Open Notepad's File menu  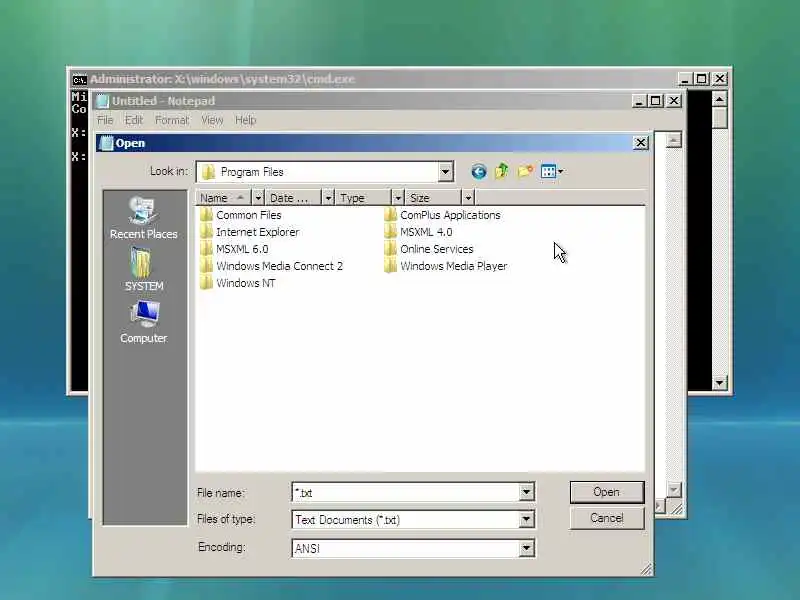[x=105, y=120]
